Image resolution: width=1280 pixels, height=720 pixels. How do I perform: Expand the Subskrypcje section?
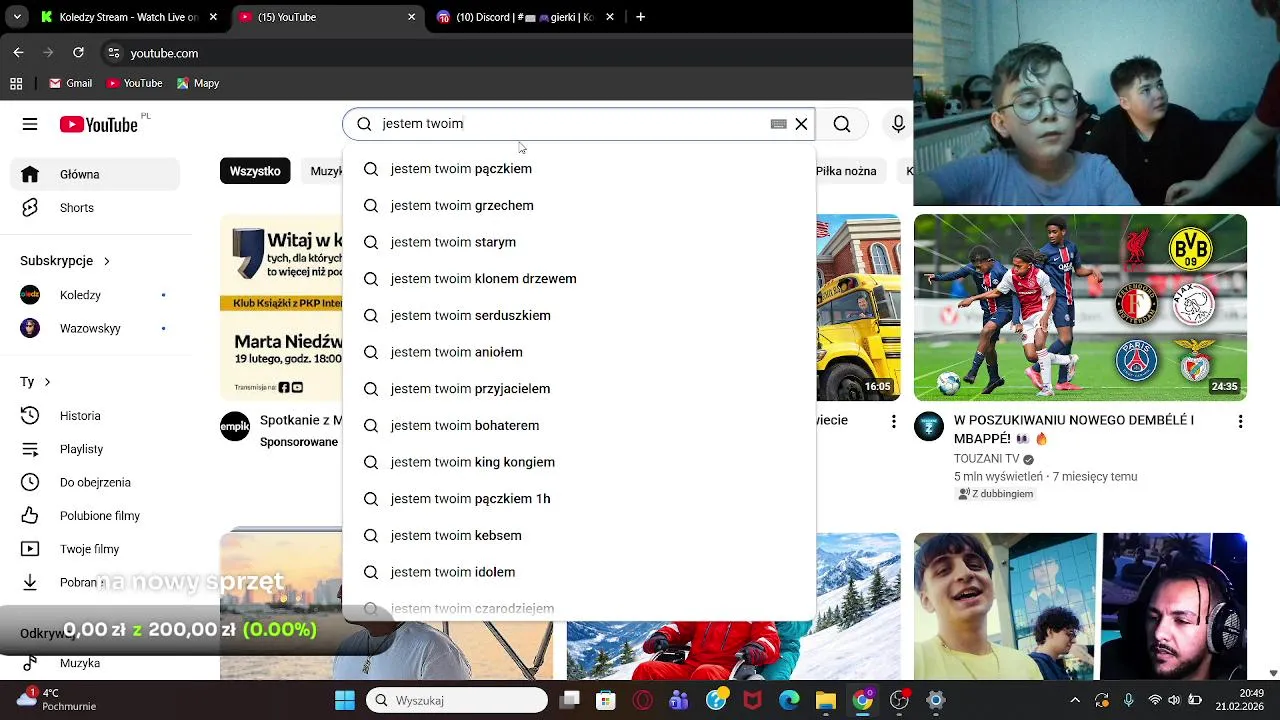coord(66,261)
